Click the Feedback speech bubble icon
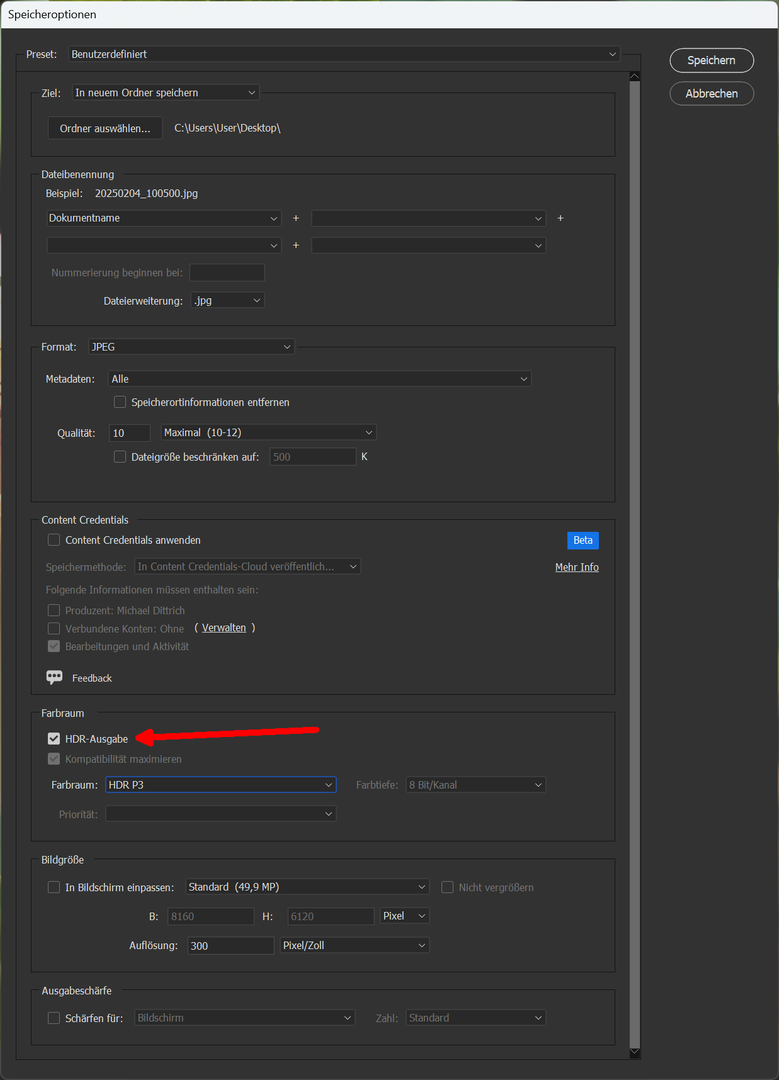 [x=54, y=678]
